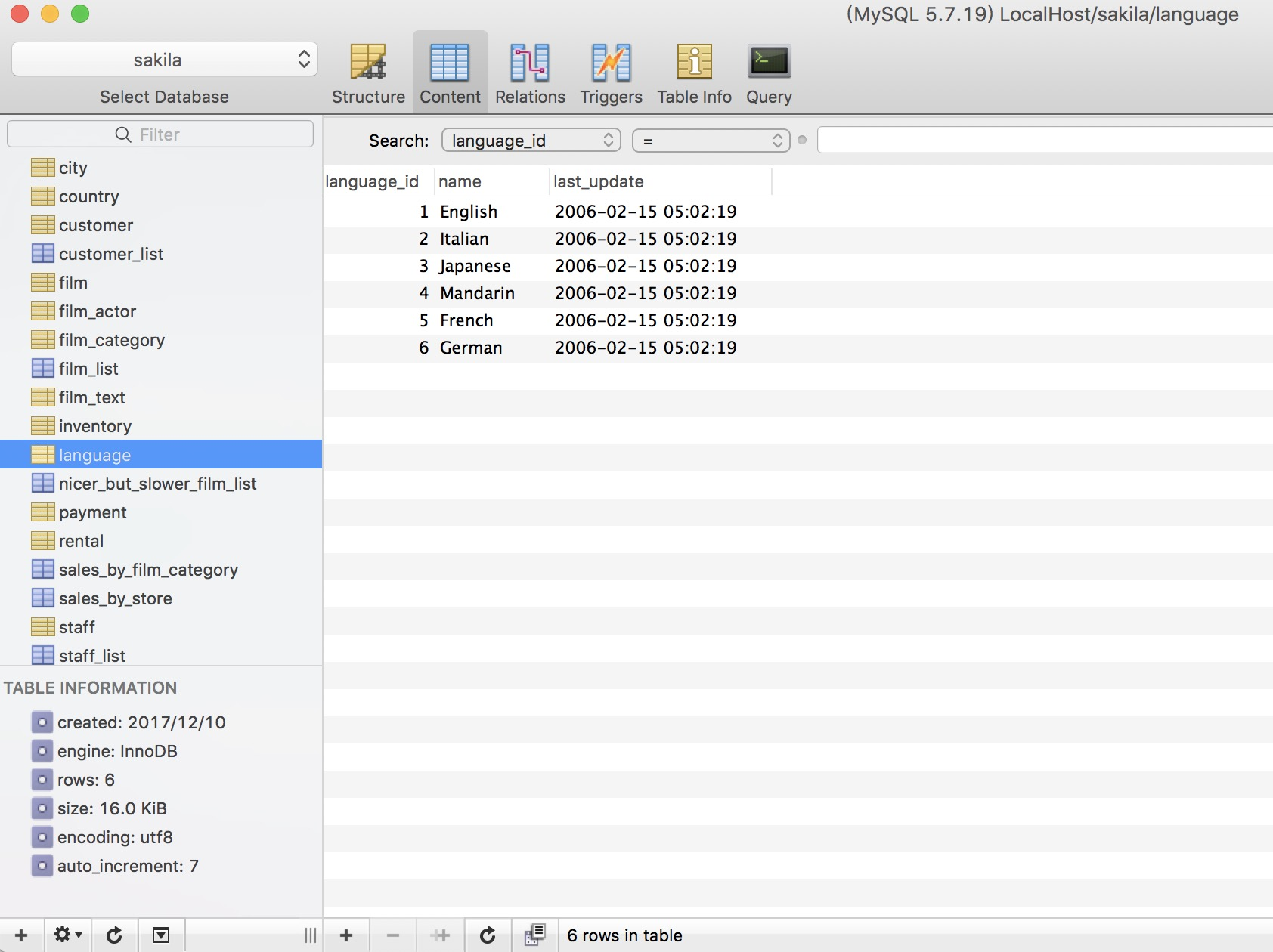Click the add table plus icon in sidebar
Viewport: 1273px width, 952px height.
[x=21, y=935]
